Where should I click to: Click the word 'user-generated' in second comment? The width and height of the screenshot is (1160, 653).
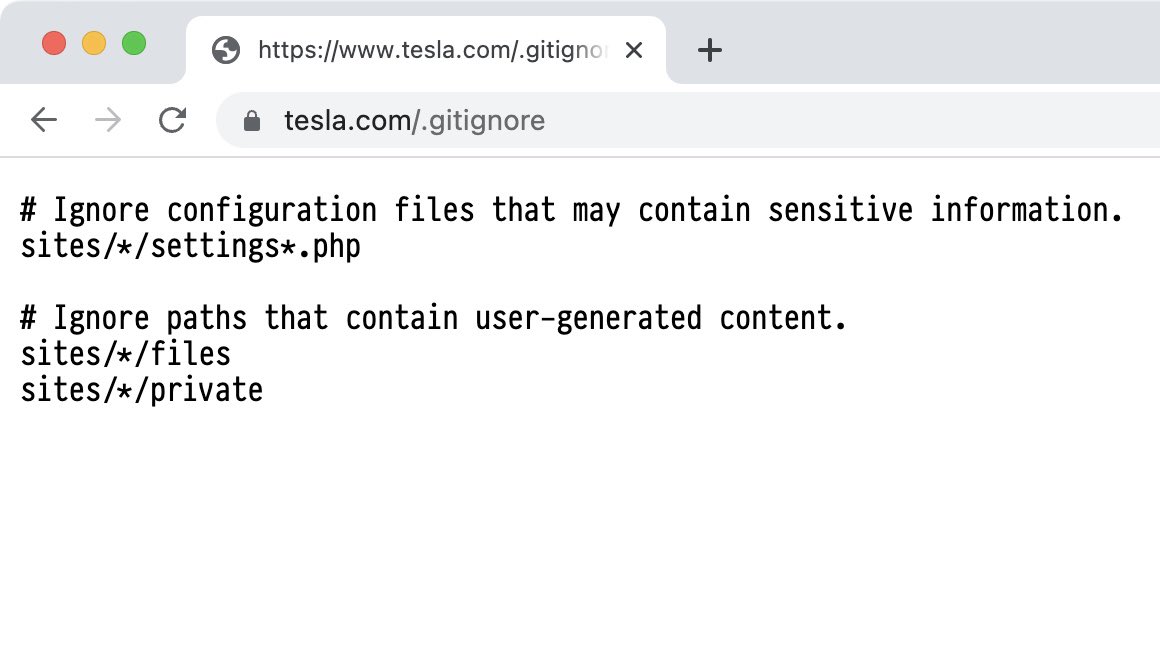(x=588, y=318)
